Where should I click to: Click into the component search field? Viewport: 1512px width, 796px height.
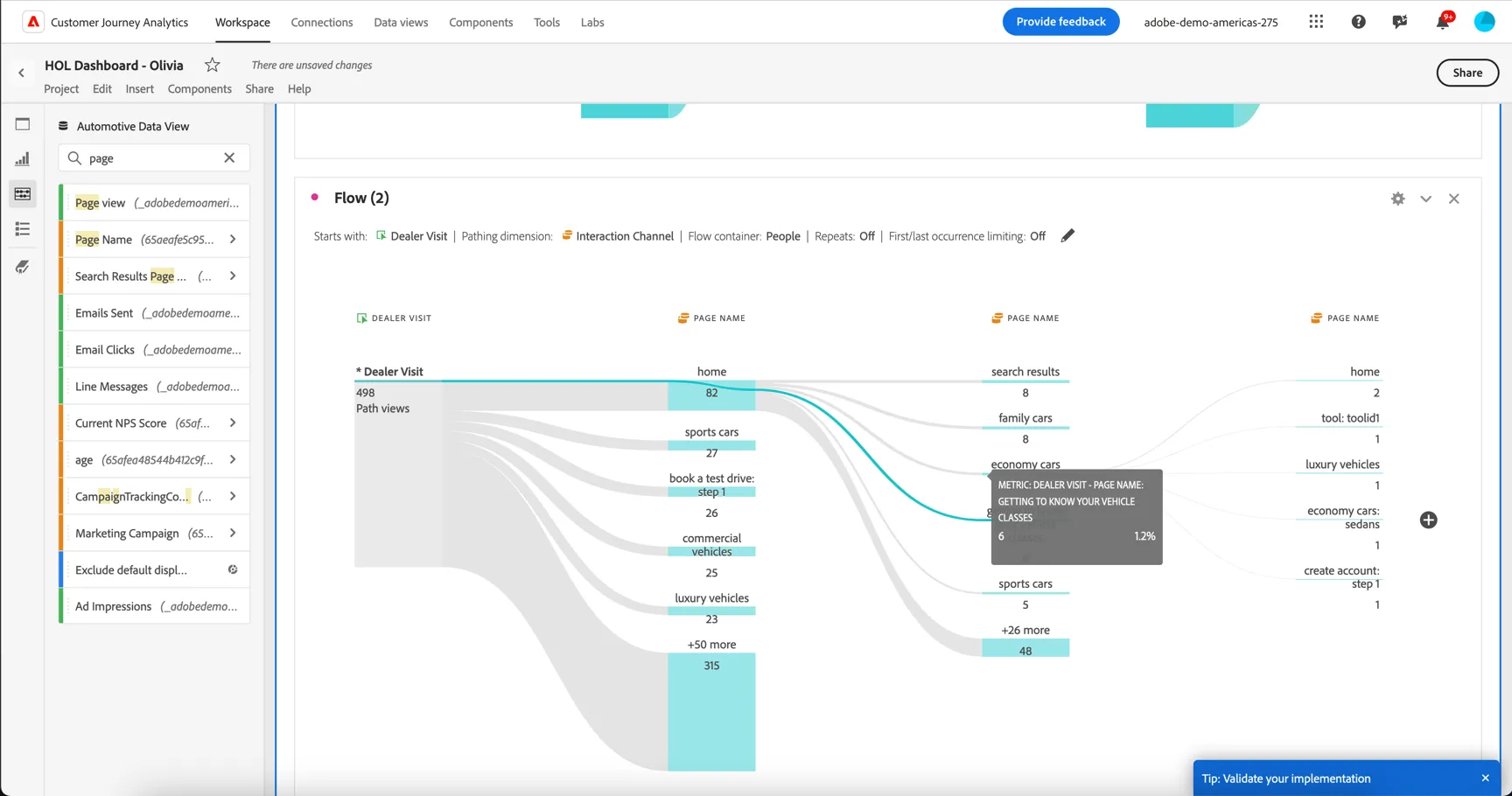[x=153, y=158]
